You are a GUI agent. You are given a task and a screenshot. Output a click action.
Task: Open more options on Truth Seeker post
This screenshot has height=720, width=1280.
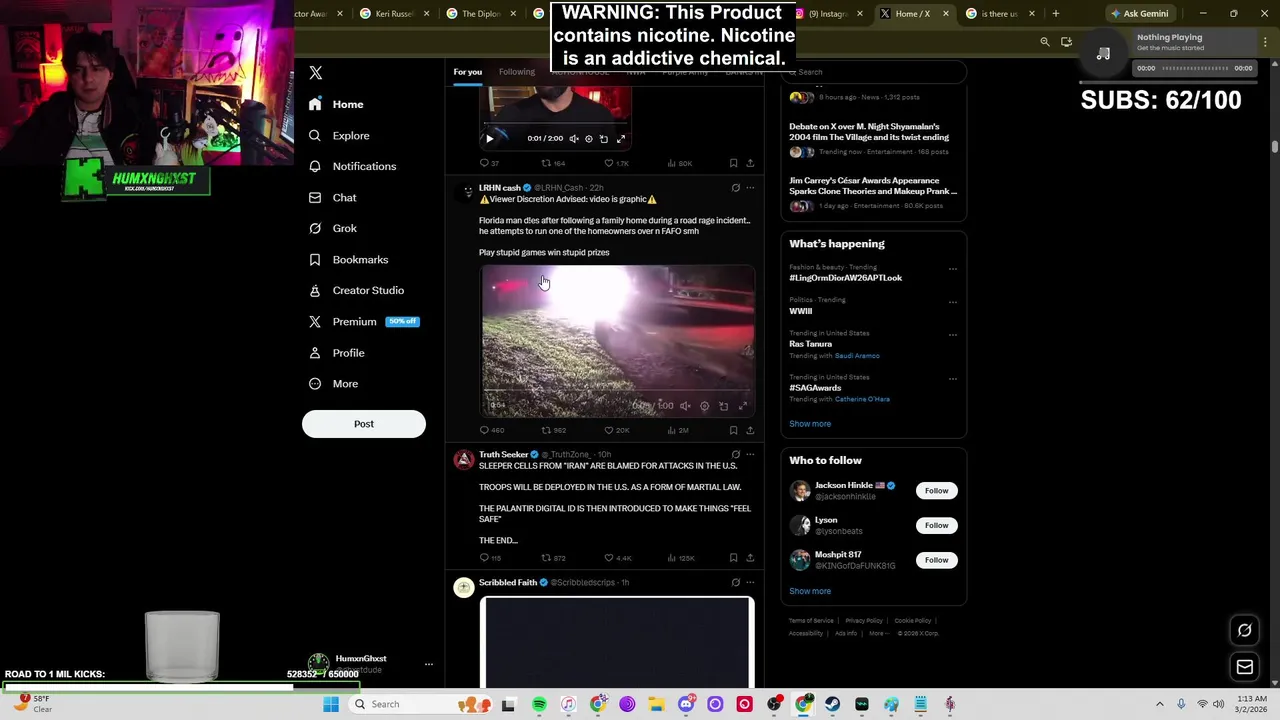[750, 455]
